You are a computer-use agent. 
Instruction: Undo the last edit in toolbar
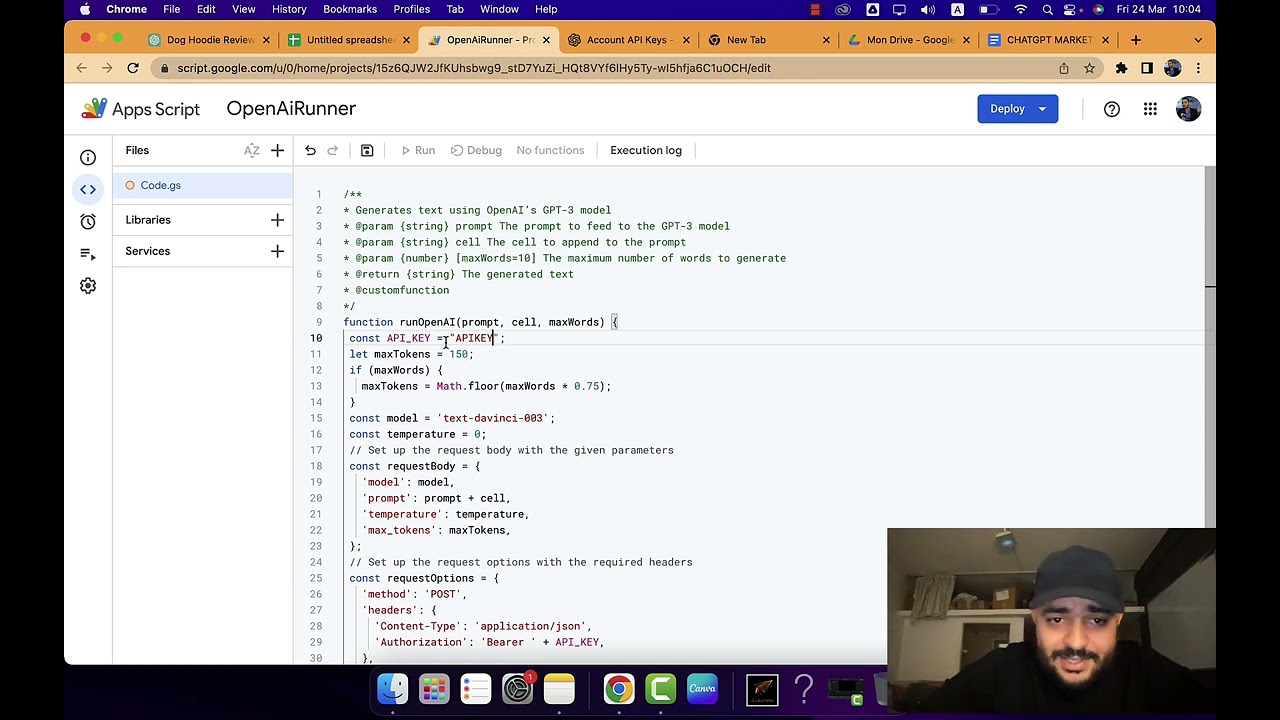(310, 150)
